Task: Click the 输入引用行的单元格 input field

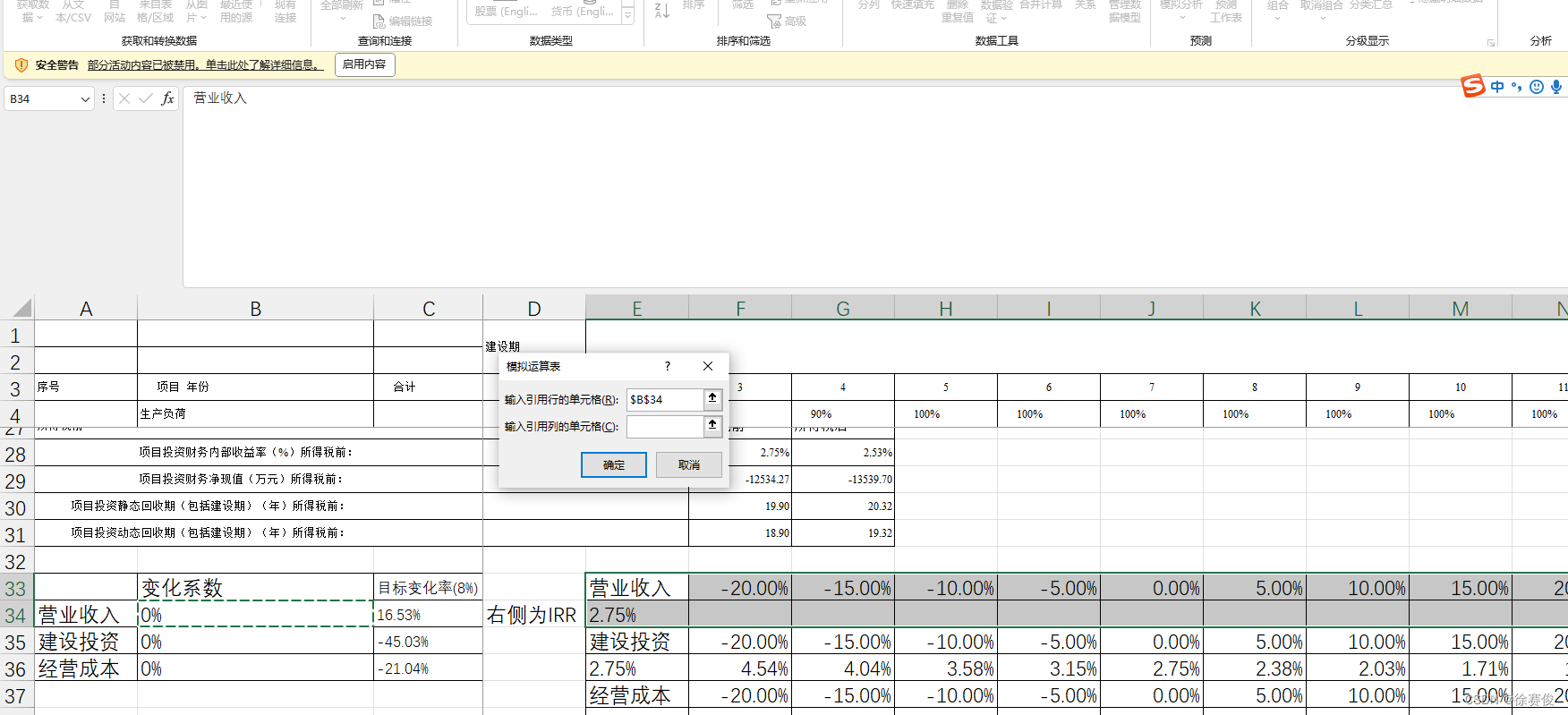Action: click(665, 399)
